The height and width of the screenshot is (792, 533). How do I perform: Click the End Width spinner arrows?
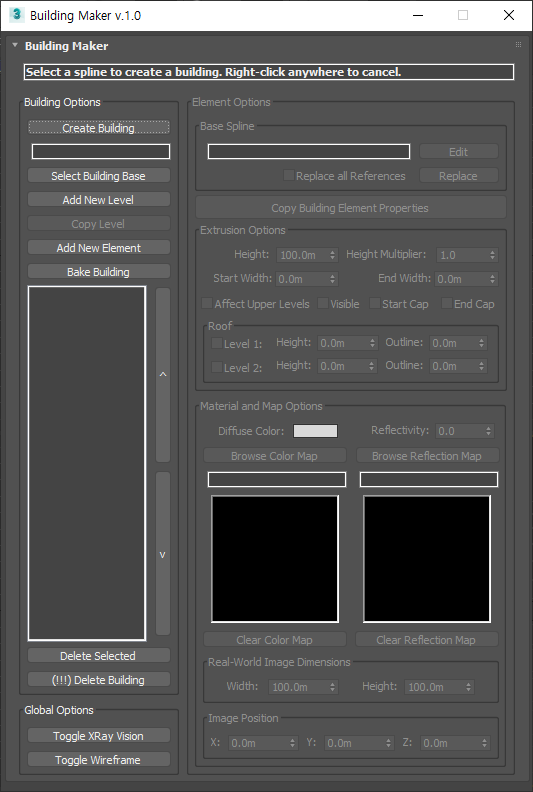coord(493,279)
